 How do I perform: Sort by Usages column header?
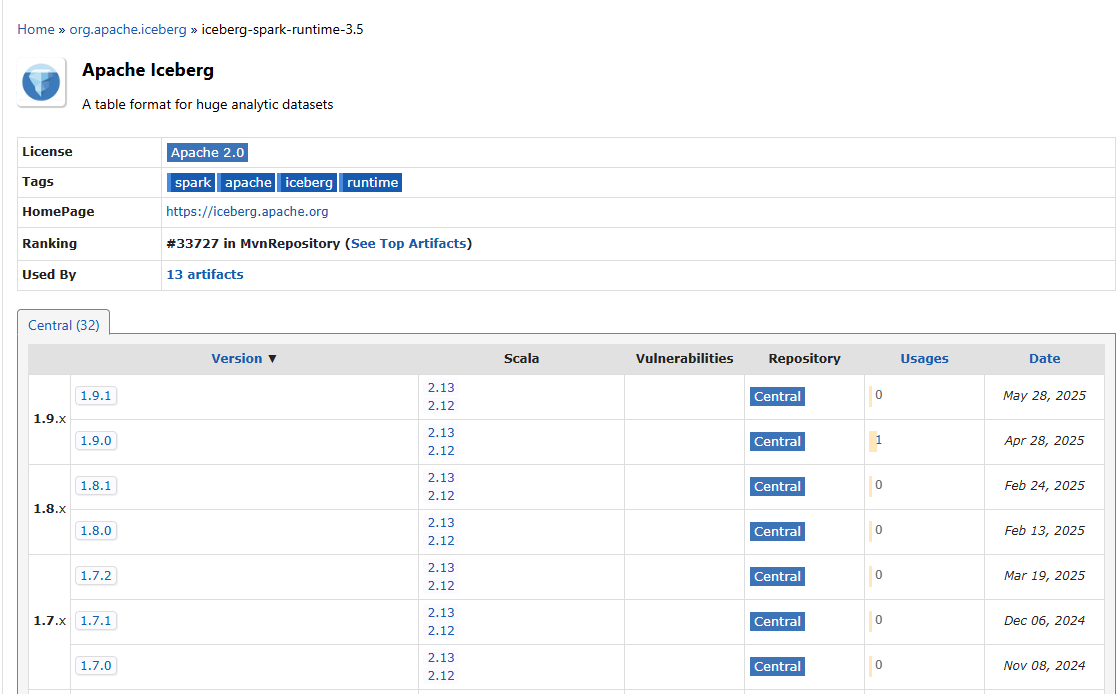pos(924,358)
